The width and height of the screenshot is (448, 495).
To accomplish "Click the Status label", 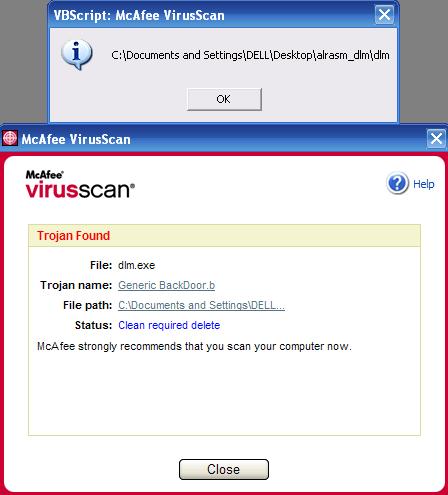I will coord(93,325).
